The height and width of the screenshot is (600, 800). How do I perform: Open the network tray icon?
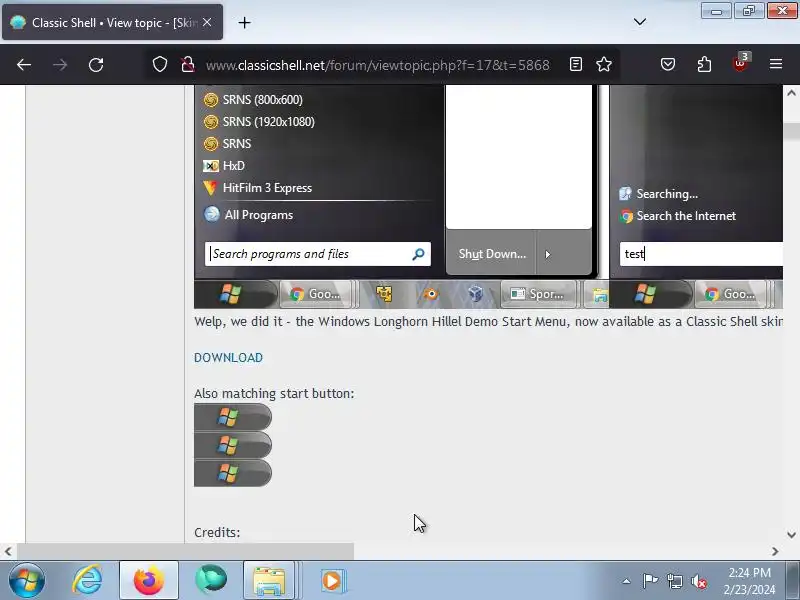[x=674, y=581]
